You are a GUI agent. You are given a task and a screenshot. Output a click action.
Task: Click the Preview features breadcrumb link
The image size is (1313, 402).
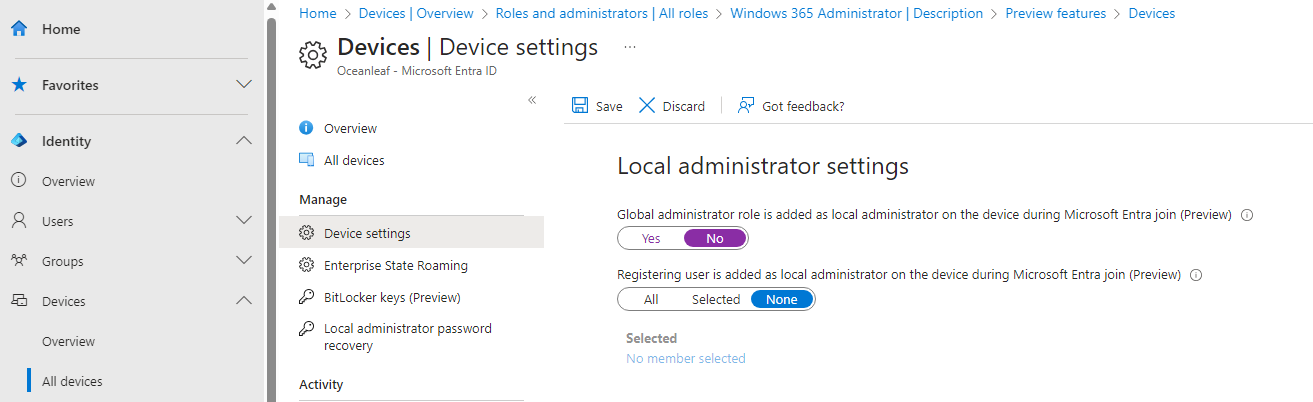click(1055, 13)
